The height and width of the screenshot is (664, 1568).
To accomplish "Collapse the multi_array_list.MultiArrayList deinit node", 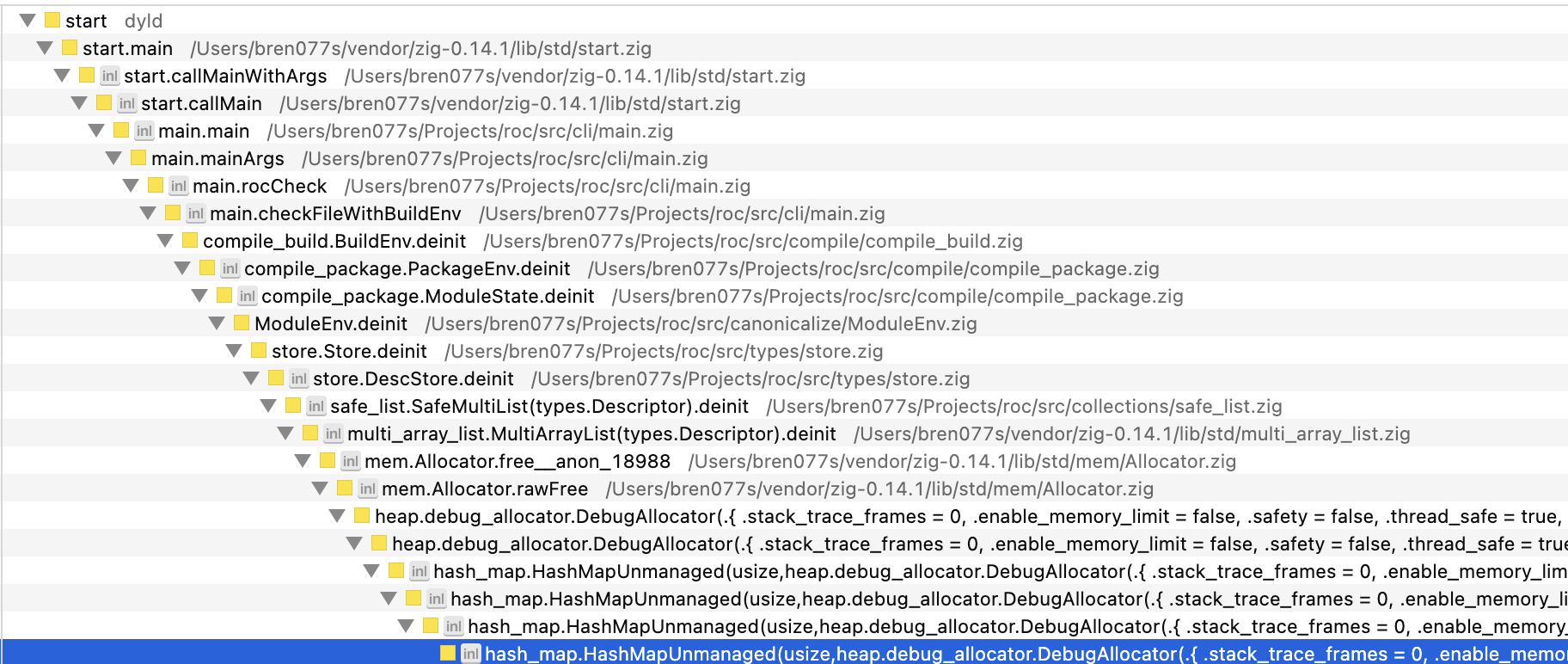I will (x=285, y=433).
